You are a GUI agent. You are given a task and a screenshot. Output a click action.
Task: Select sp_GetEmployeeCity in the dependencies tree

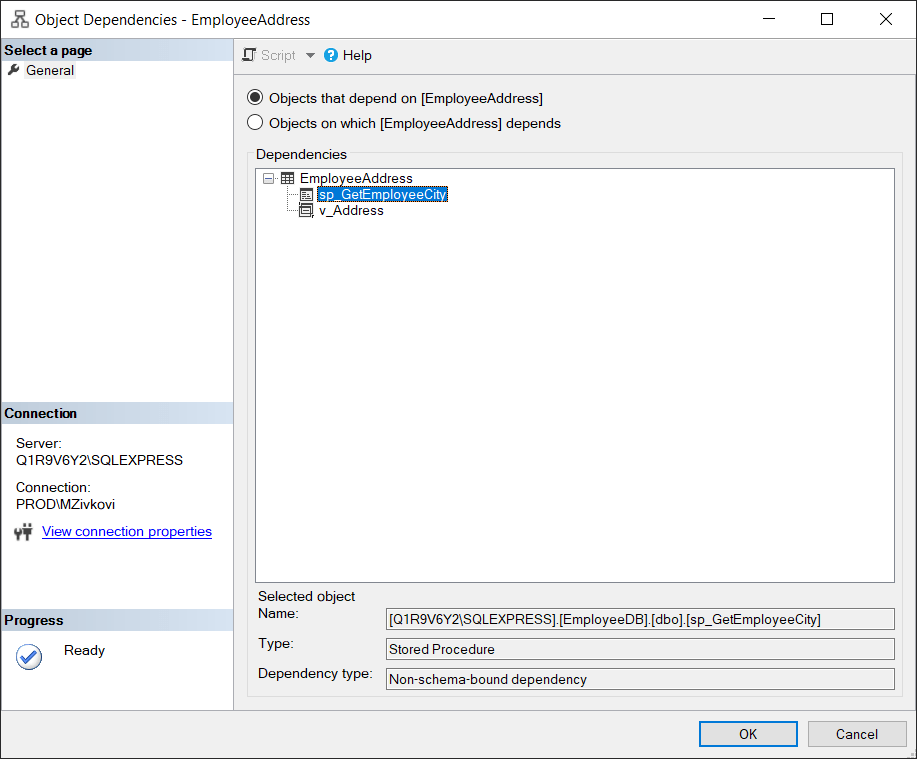pos(382,194)
